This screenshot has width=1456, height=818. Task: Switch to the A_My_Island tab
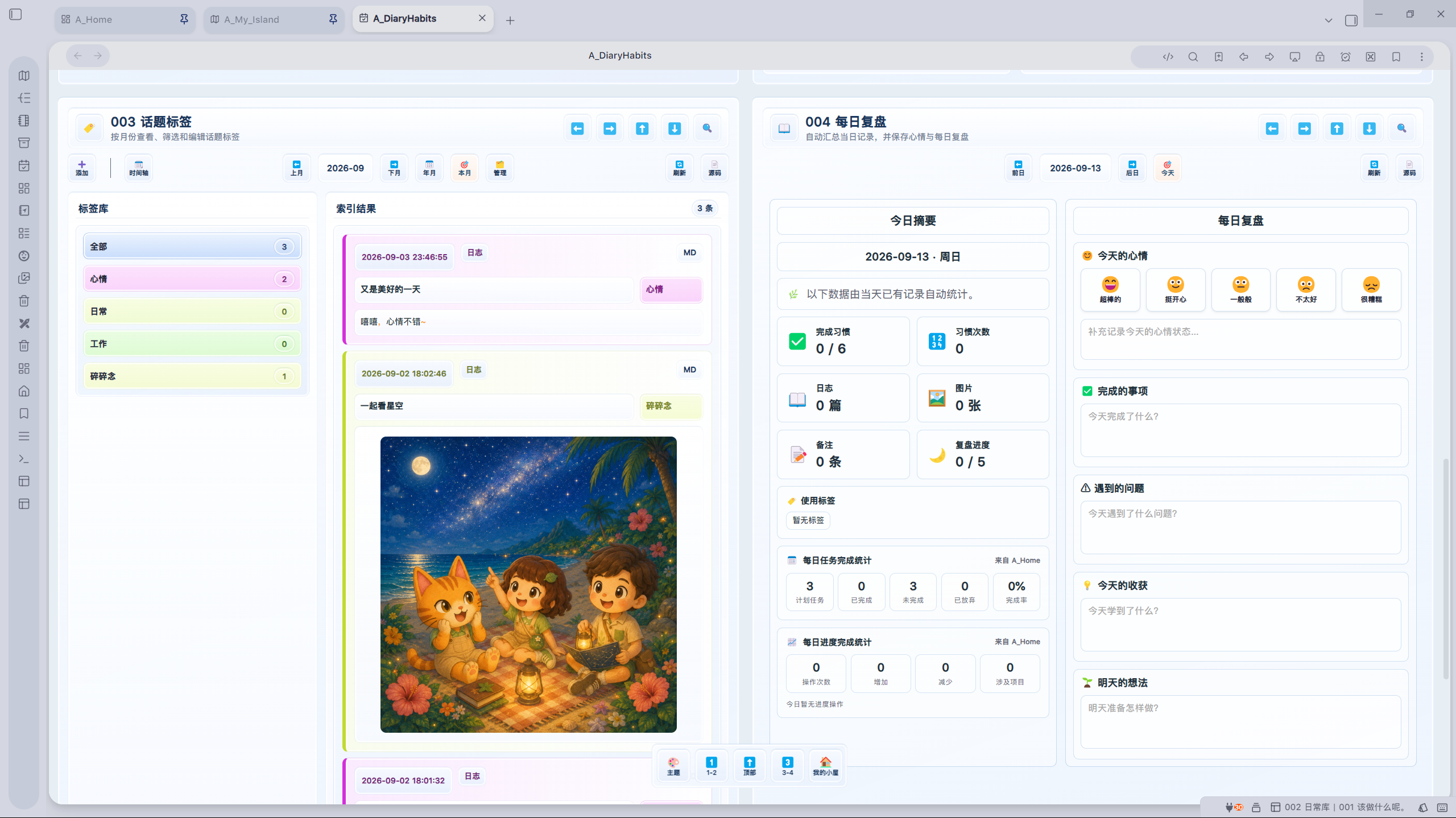pyautogui.click(x=274, y=19)
